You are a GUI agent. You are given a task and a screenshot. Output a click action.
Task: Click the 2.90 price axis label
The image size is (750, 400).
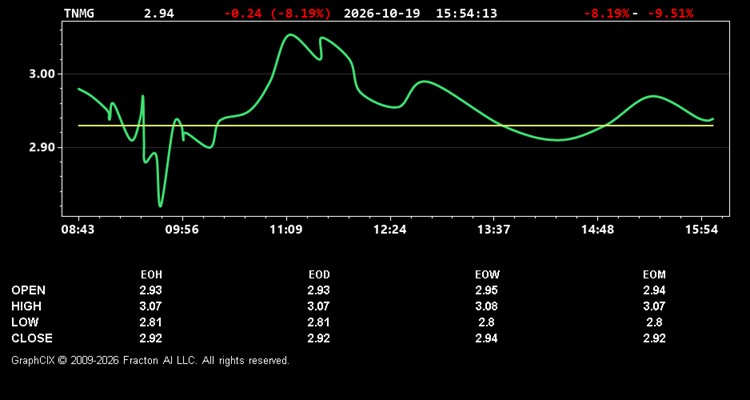pyautogui.click(x=41, y=147)
